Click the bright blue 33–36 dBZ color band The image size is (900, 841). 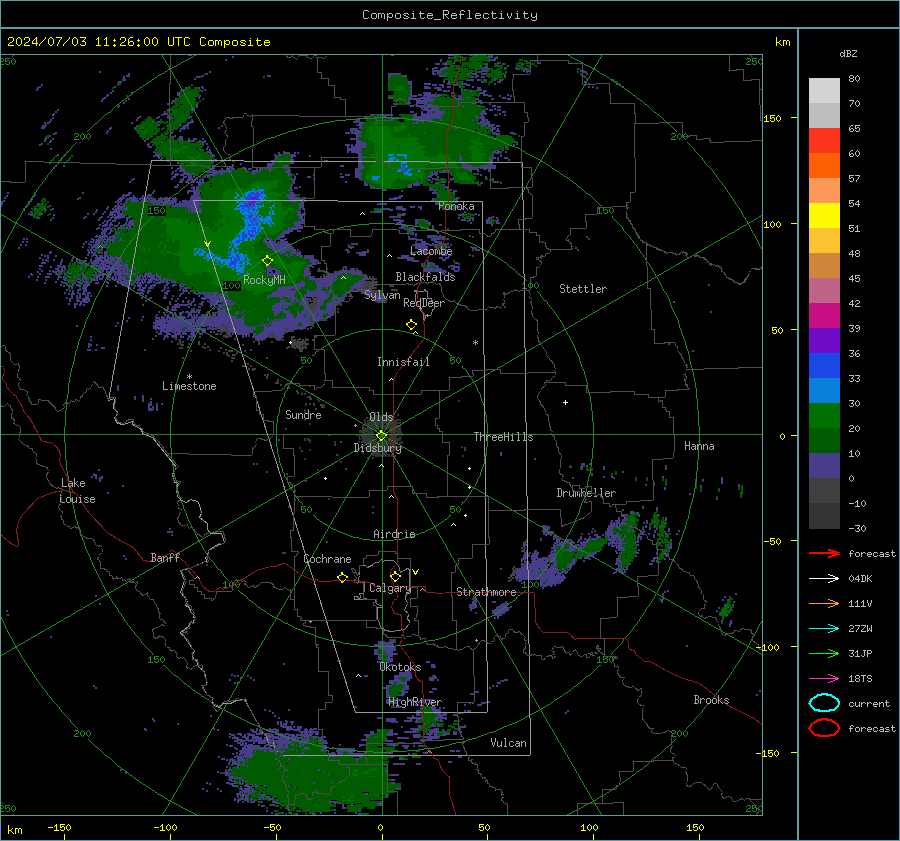[824, 366]
